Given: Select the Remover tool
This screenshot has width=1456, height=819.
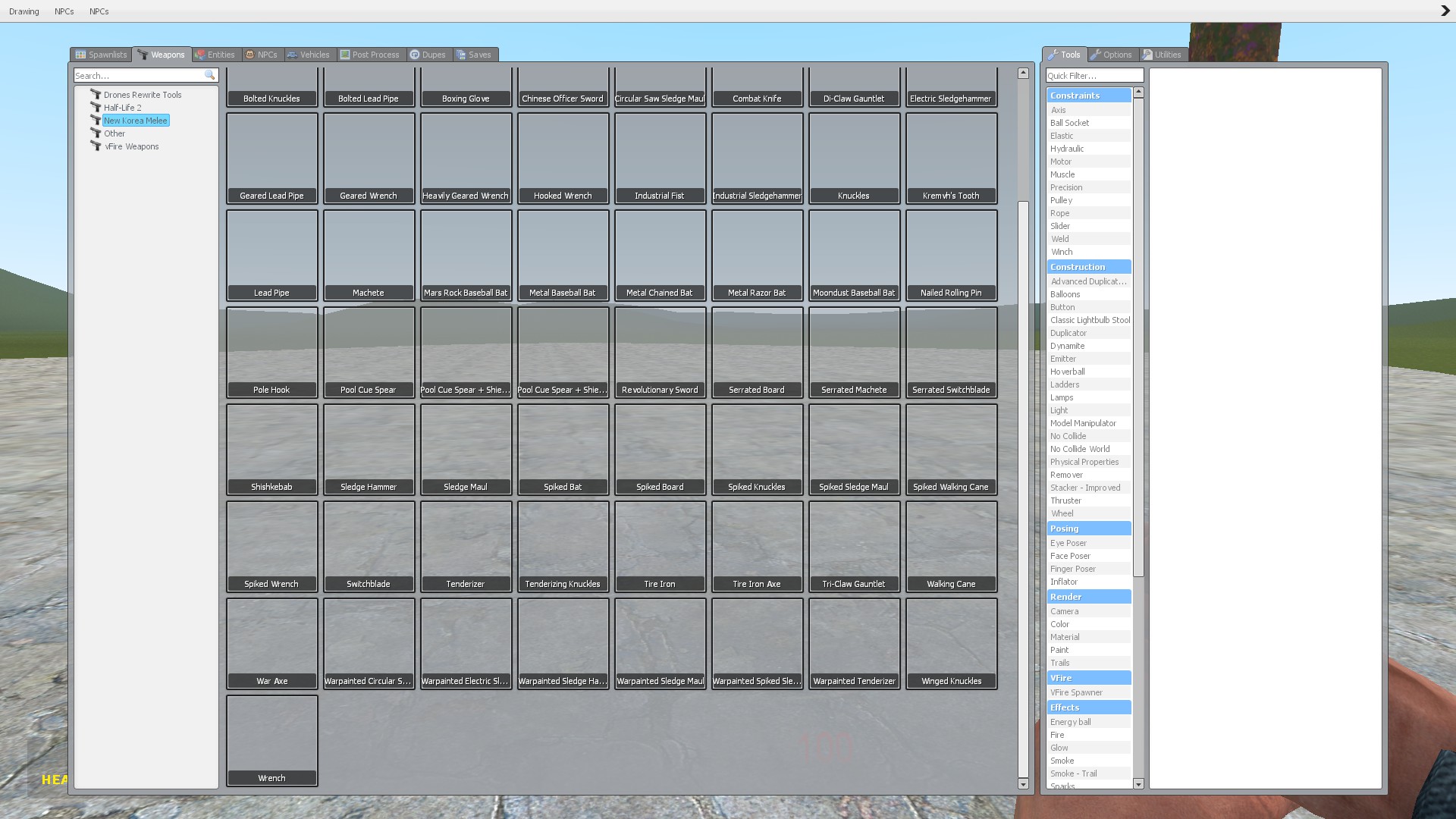Looking at the screenshot, I should click(x=1066, y=475).
